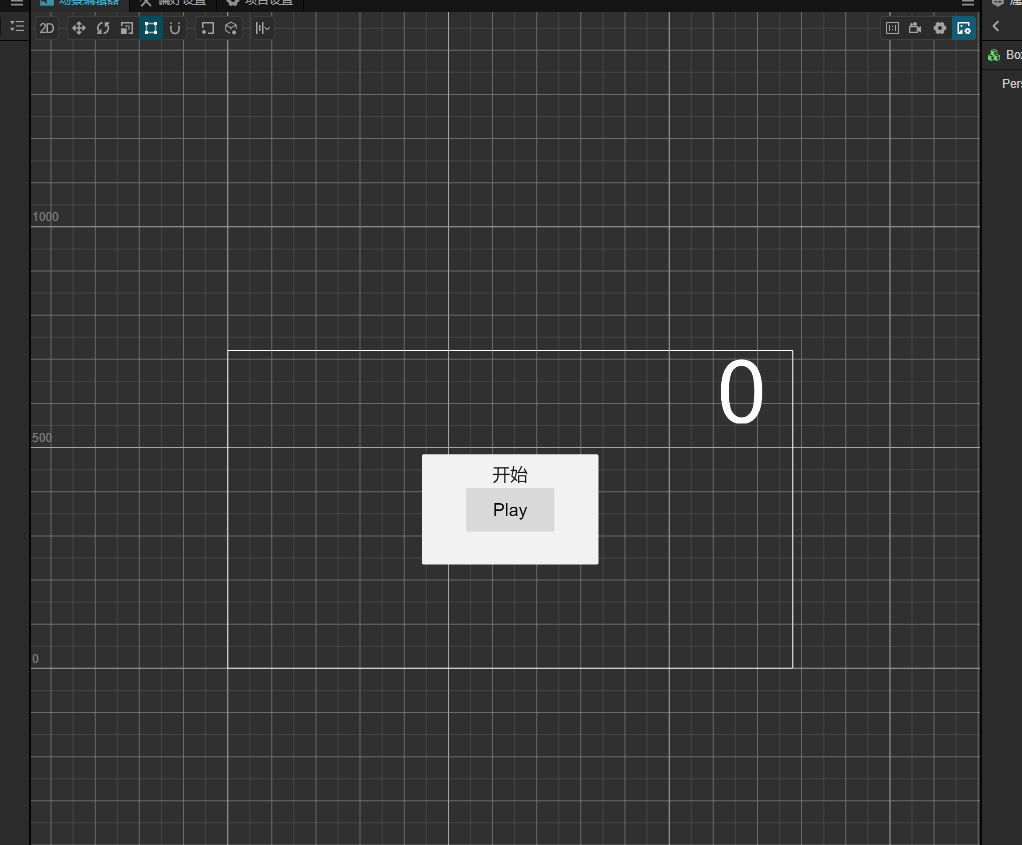Collapse the right panel with the chevron arrow
This screenshot has height=845, width=1022.
995,26
